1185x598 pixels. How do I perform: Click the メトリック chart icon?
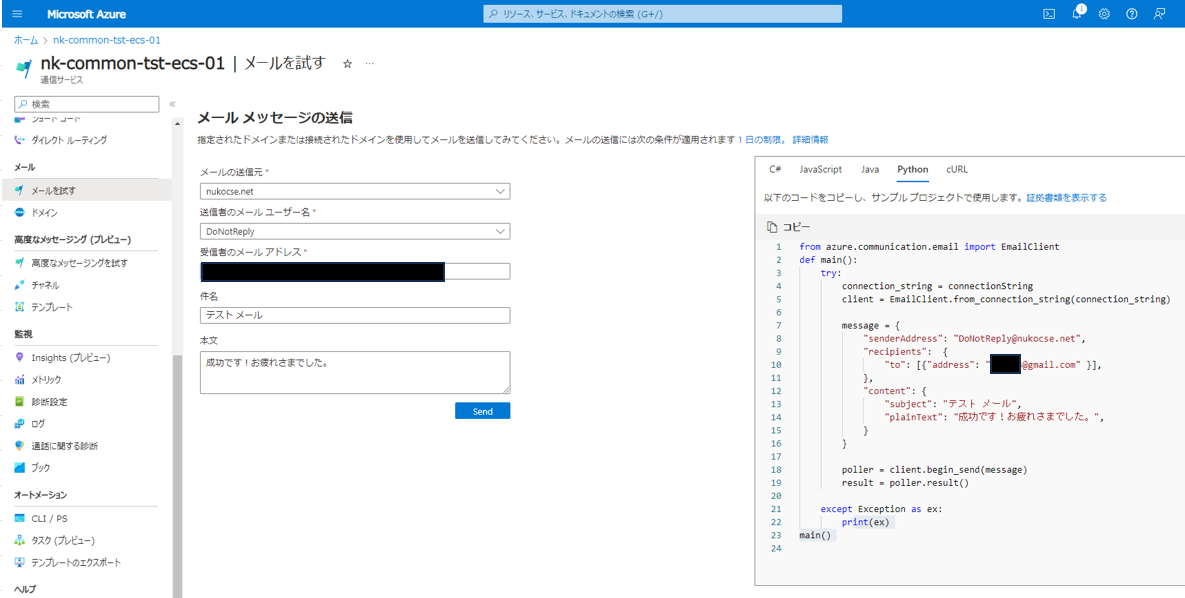tap(20, 380)
